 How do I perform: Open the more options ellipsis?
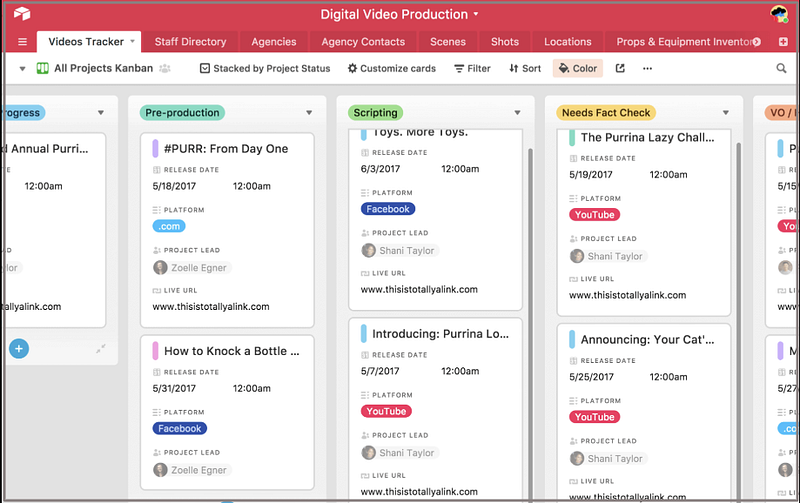[647, 68]
